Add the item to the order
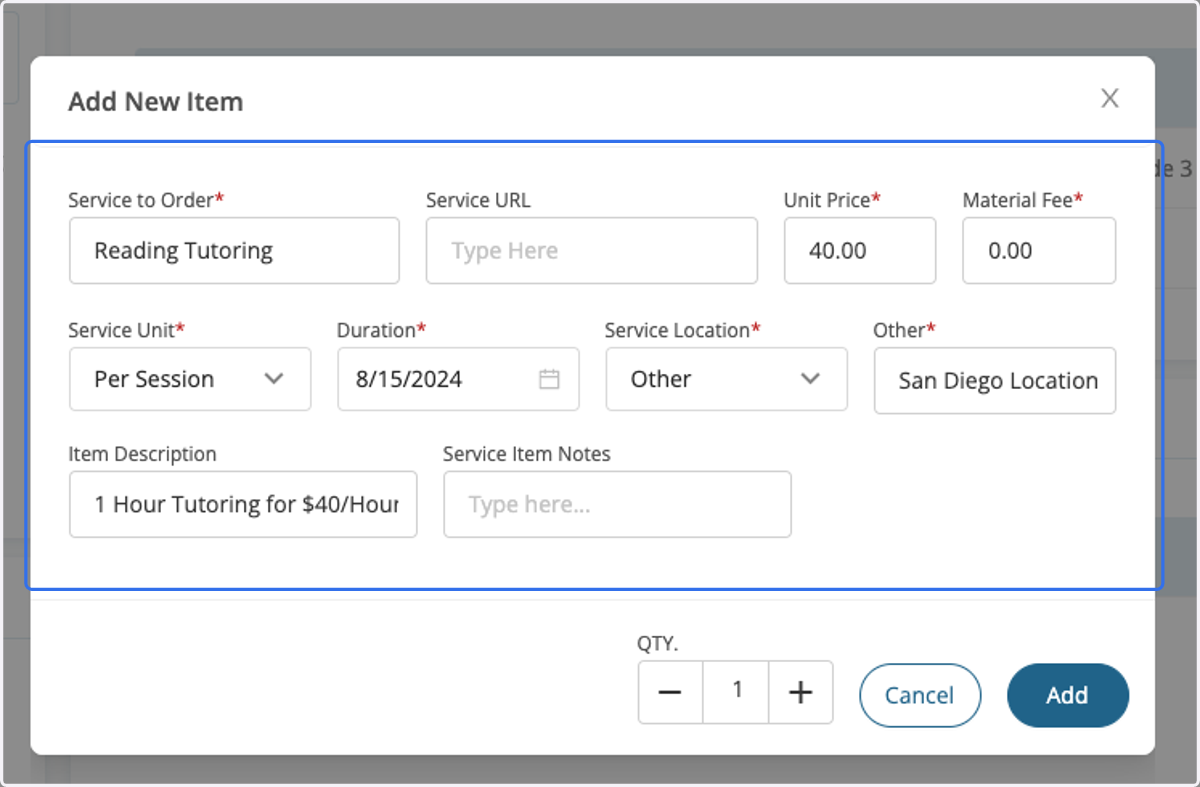 1068,695
